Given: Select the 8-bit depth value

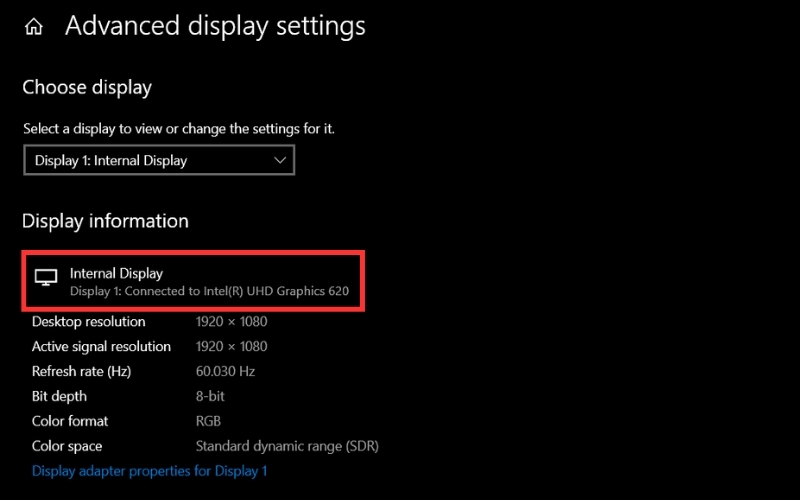Looking at the screenshot, I should click(210, 397).
